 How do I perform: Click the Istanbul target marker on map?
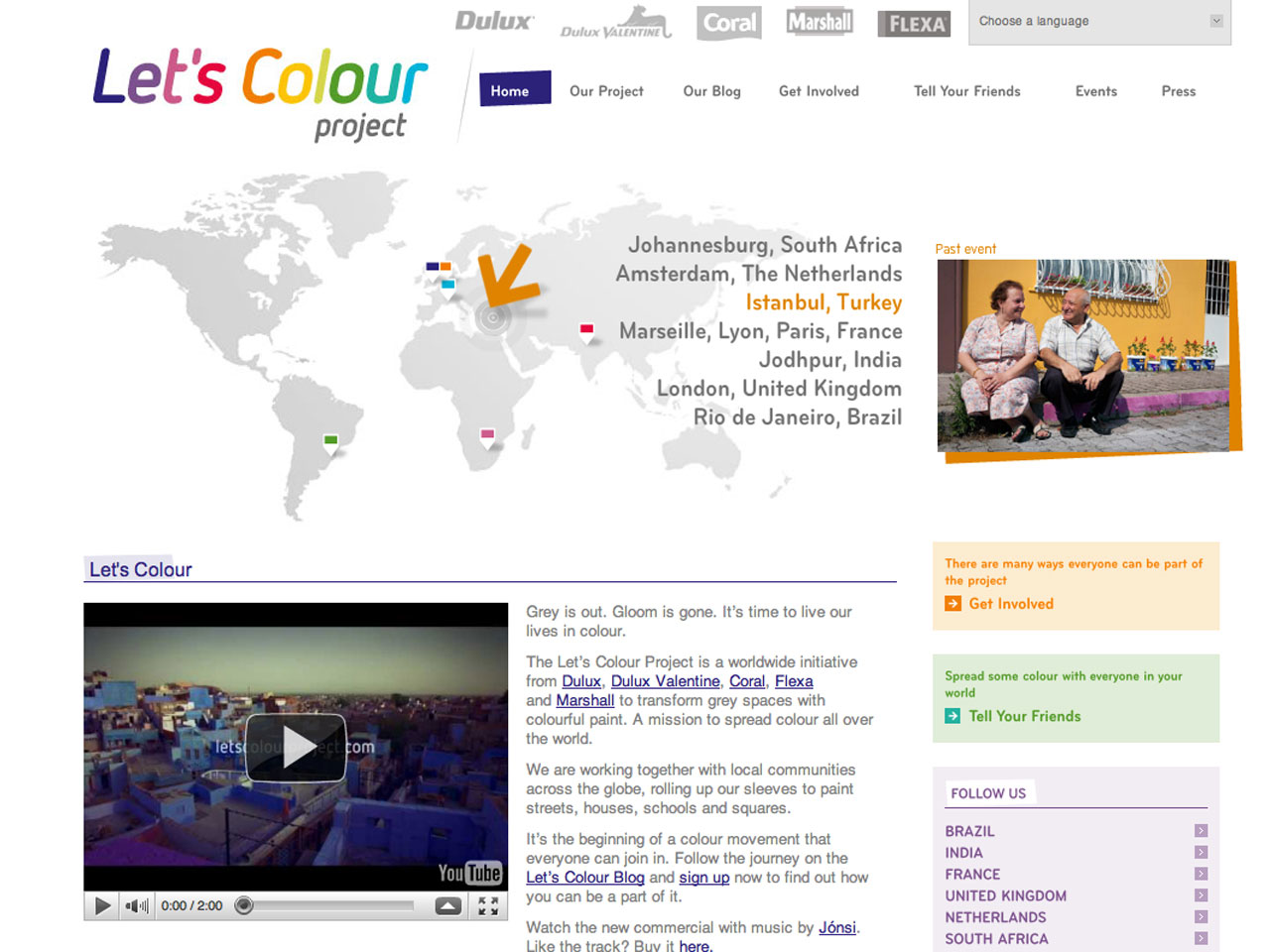coord(493,317)
